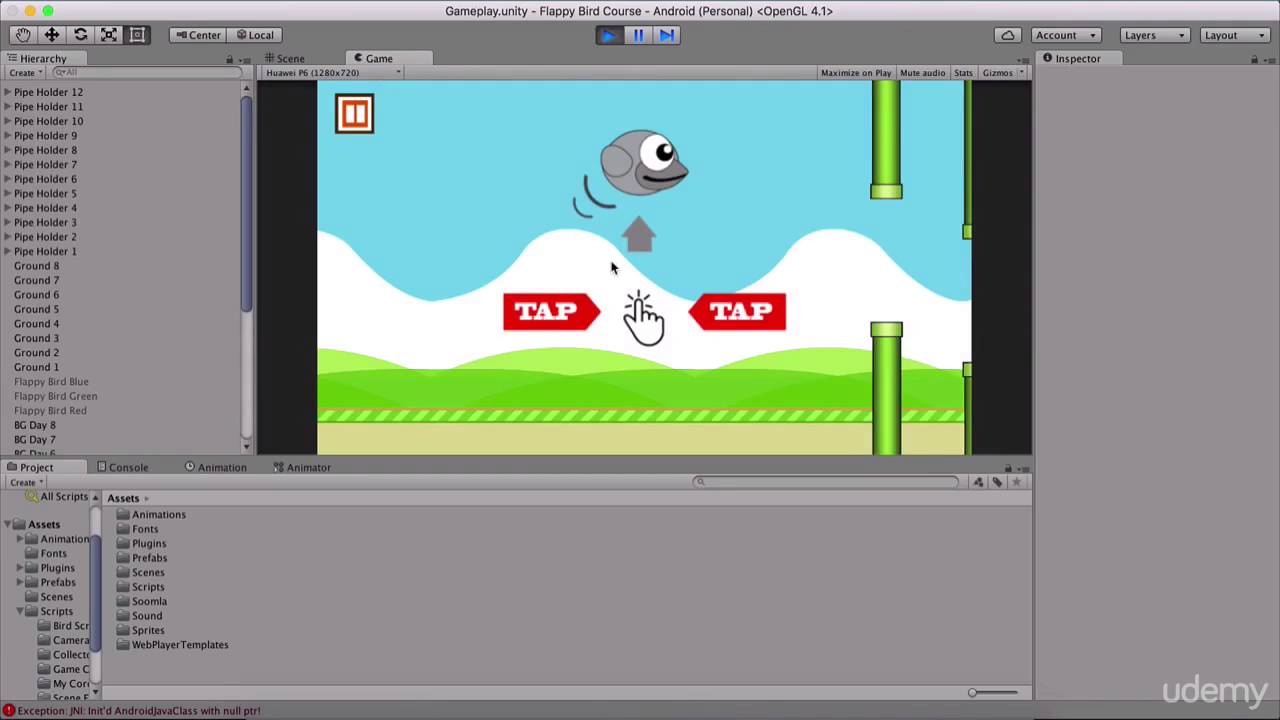Lock the Project panel
The width and height of the screenshot is (1280, 720).
[x=1008, y=468]
